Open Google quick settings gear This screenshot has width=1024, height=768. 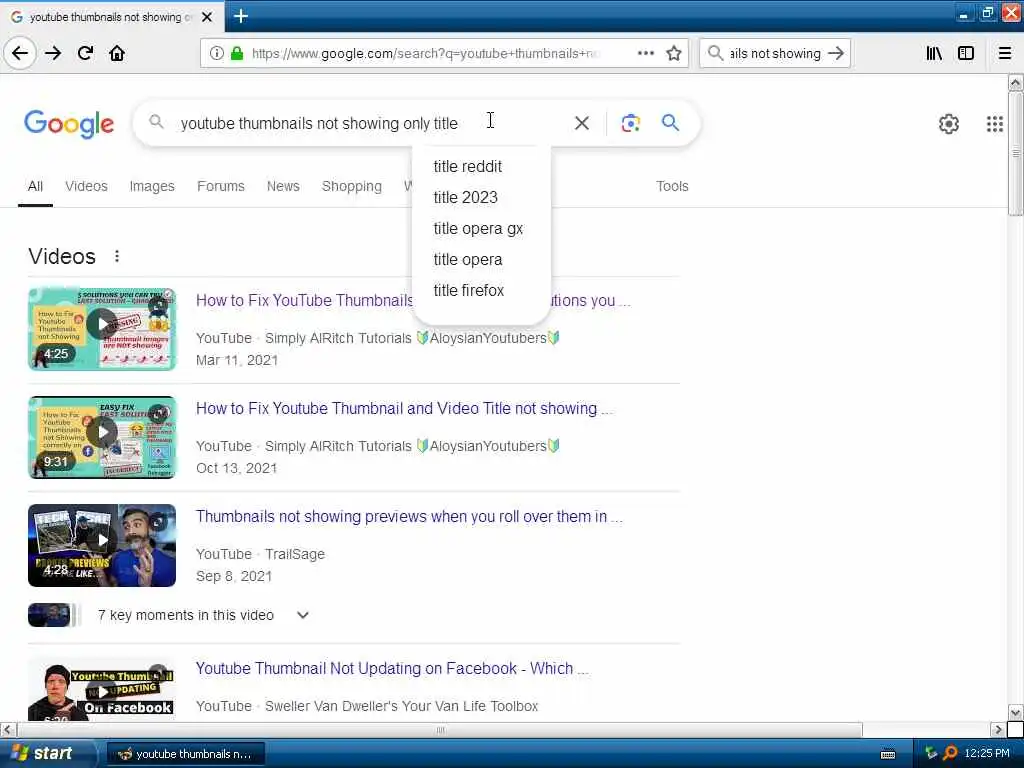pos(948,123)
